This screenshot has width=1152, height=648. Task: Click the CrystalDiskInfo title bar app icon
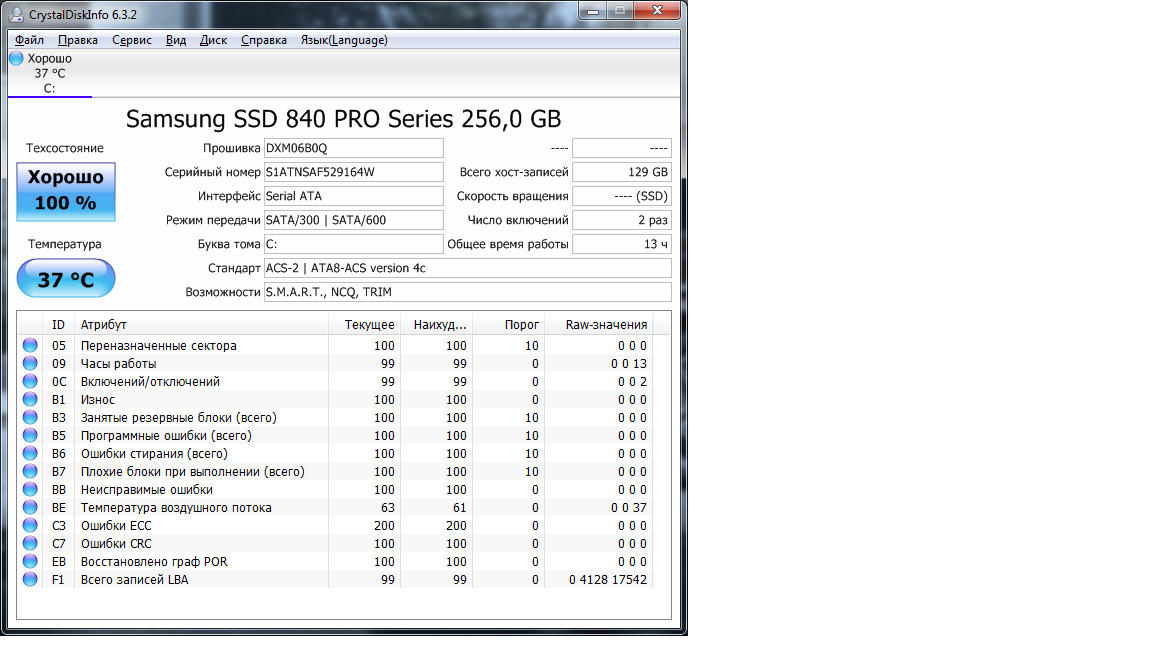point(16,14)
